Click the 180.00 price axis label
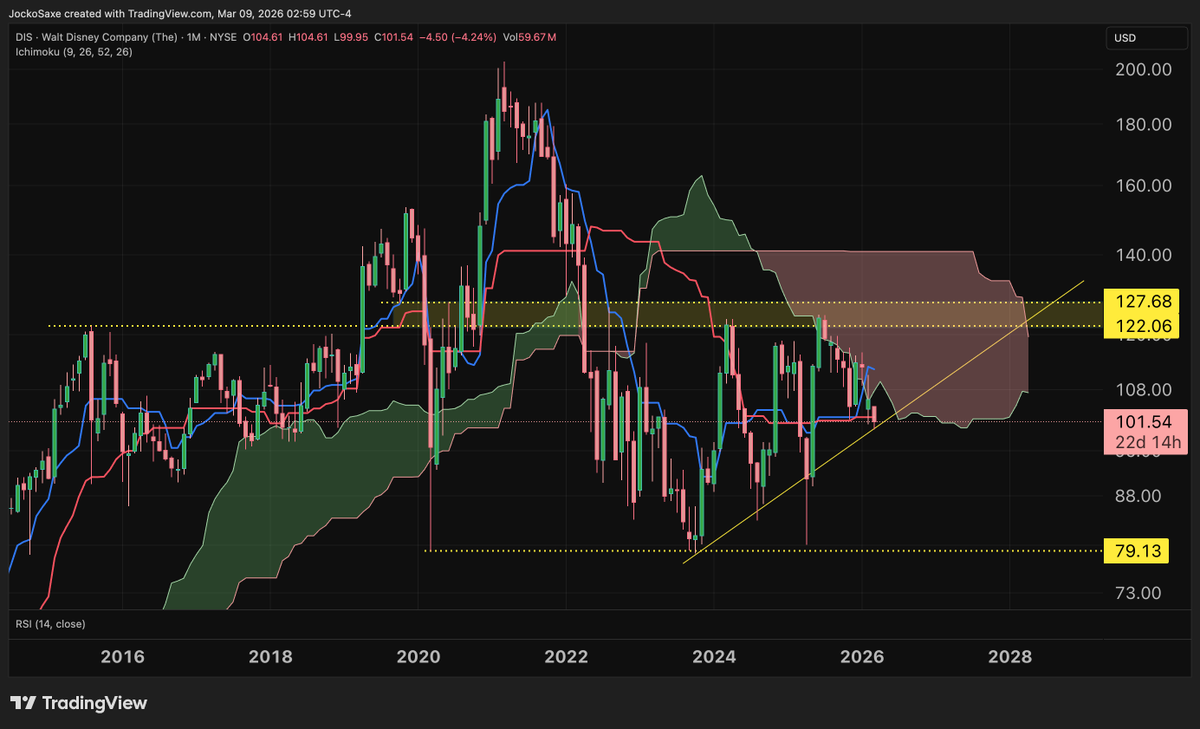Screen dimensions: 1200x729 pos(1142,125)
